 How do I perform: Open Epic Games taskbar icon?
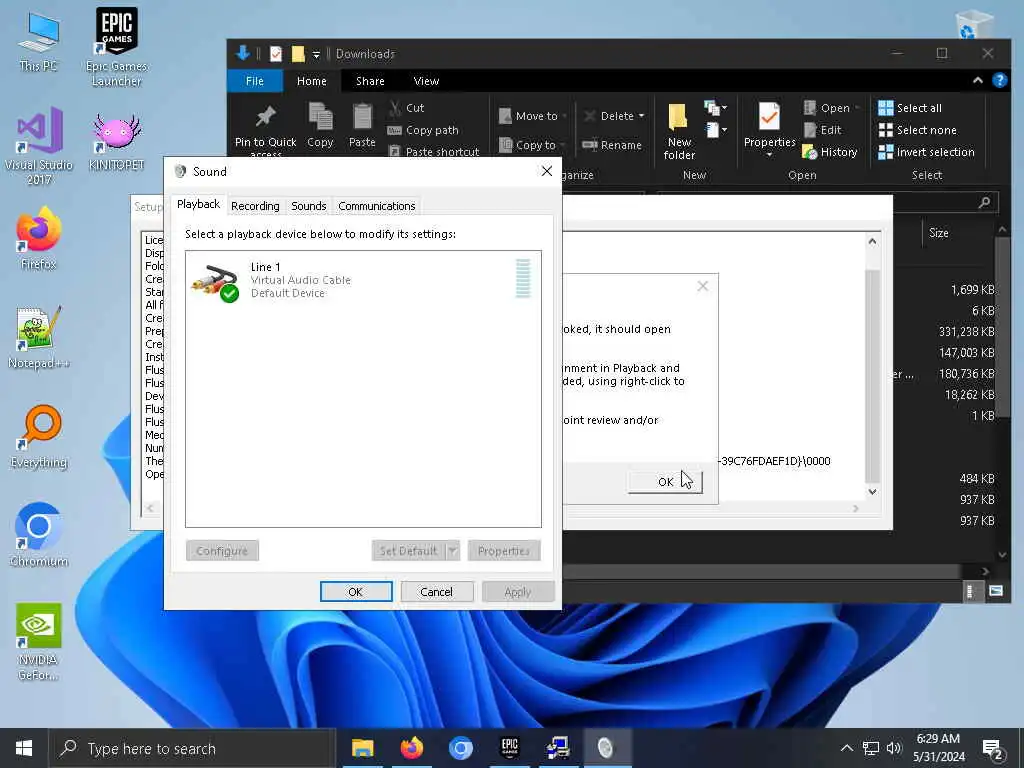(509, 748)
